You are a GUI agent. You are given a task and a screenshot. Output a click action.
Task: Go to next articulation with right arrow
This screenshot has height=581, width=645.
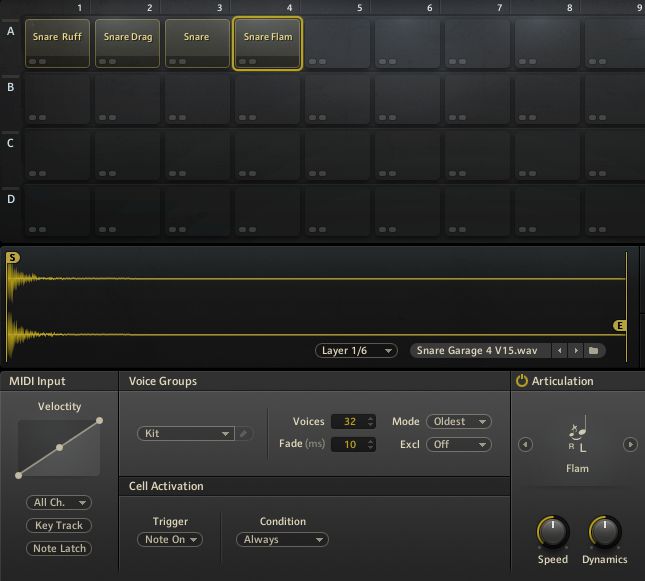(x=630, y=444)
